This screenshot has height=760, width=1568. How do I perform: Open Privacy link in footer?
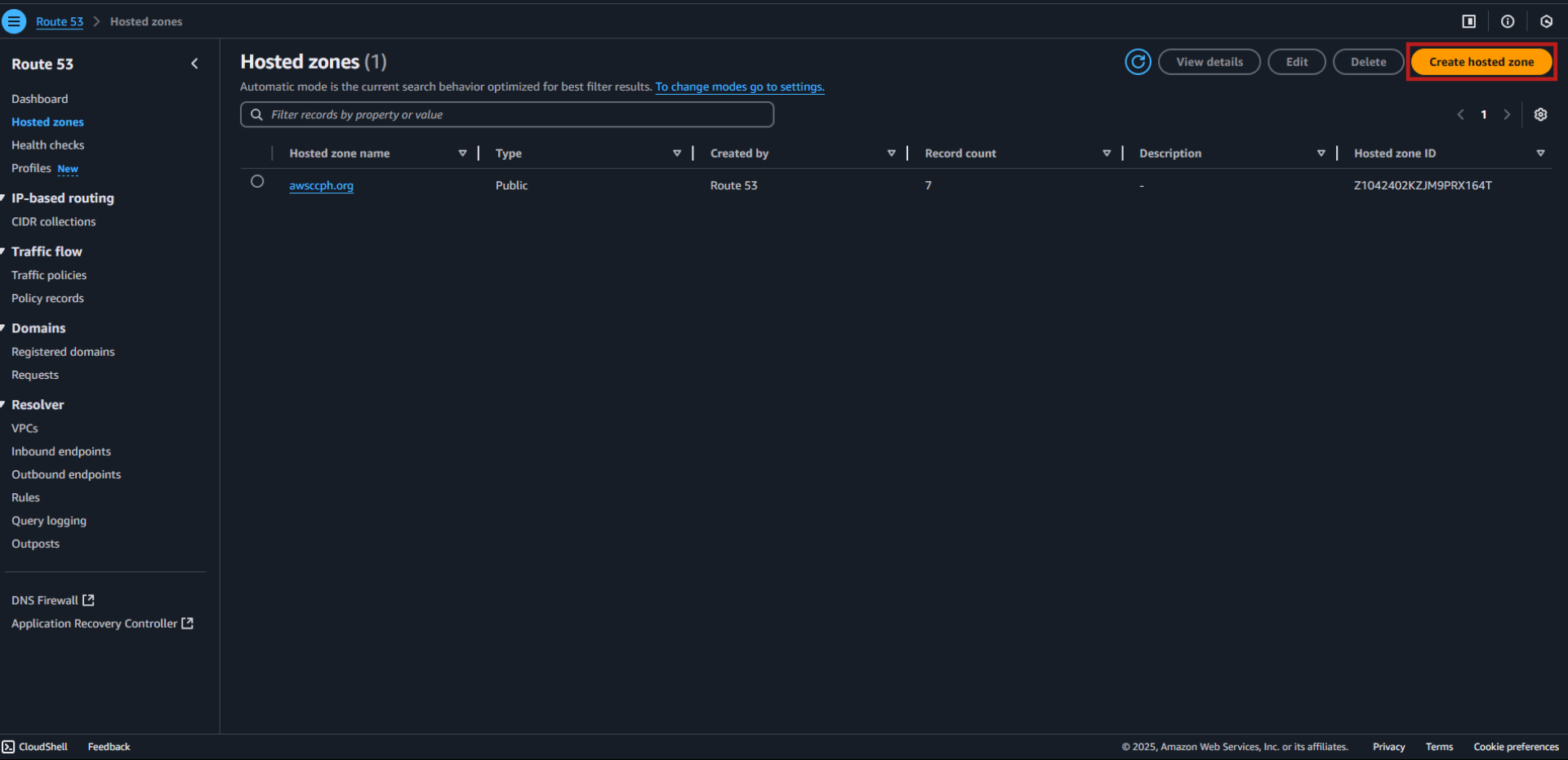point(1388,747)
